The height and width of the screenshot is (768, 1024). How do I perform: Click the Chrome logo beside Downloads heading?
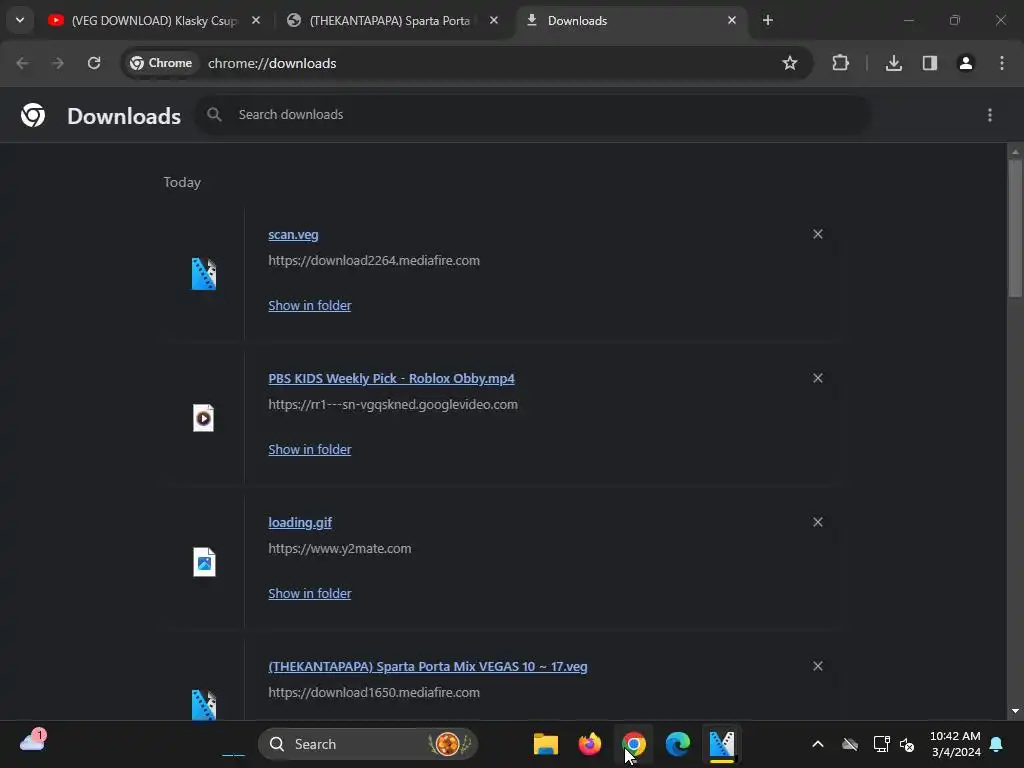pyautogui.click(x=33, y=115)
